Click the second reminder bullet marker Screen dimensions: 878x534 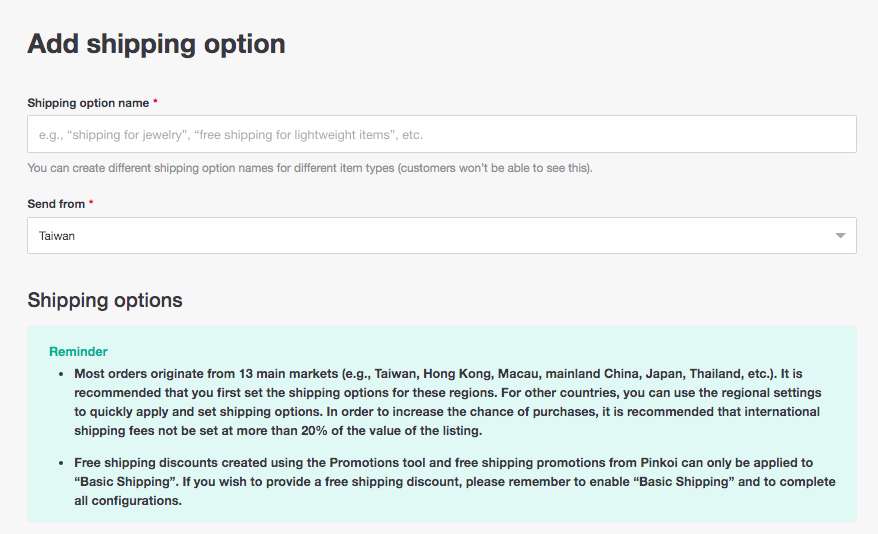pos(61,464)
